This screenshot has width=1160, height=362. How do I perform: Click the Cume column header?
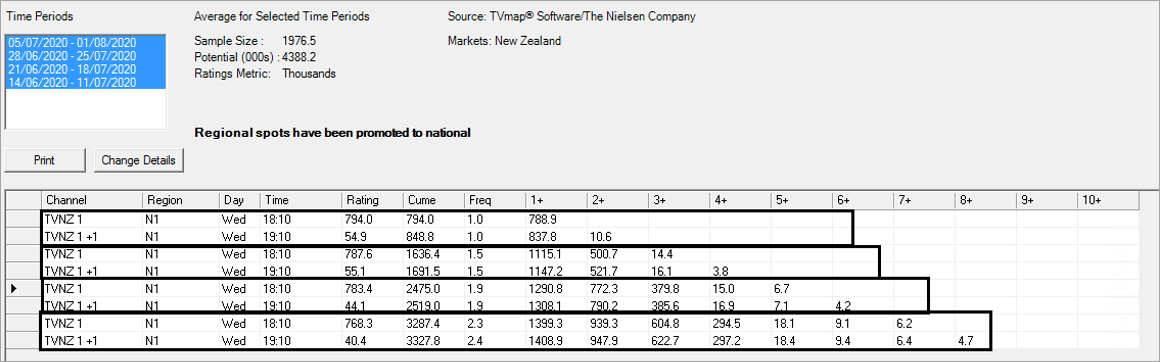coord(434,200)
